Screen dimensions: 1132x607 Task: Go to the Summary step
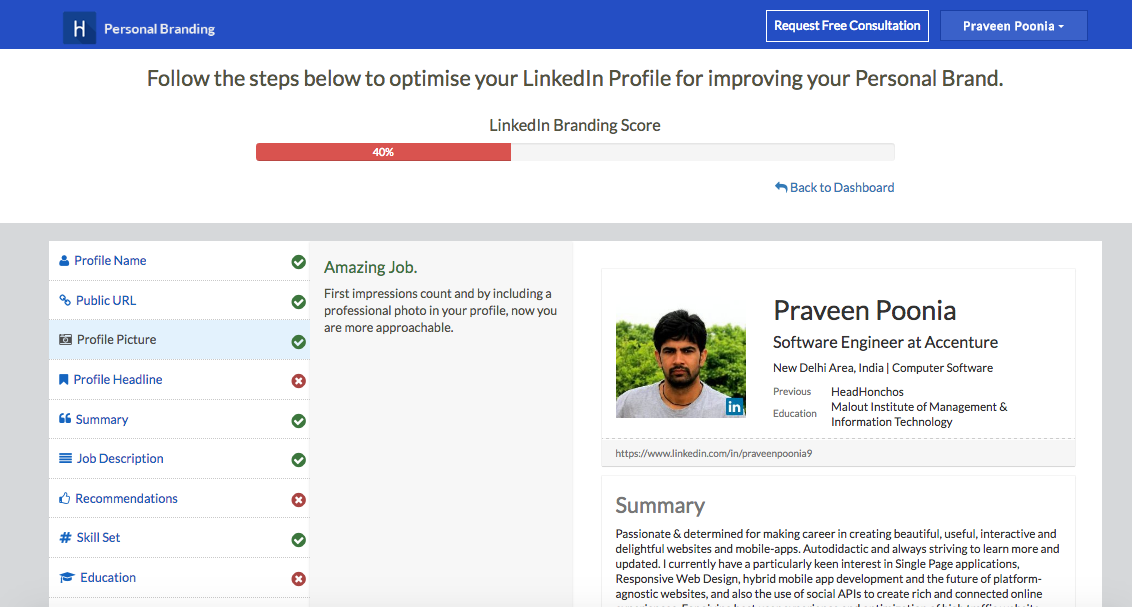point(179,419)
